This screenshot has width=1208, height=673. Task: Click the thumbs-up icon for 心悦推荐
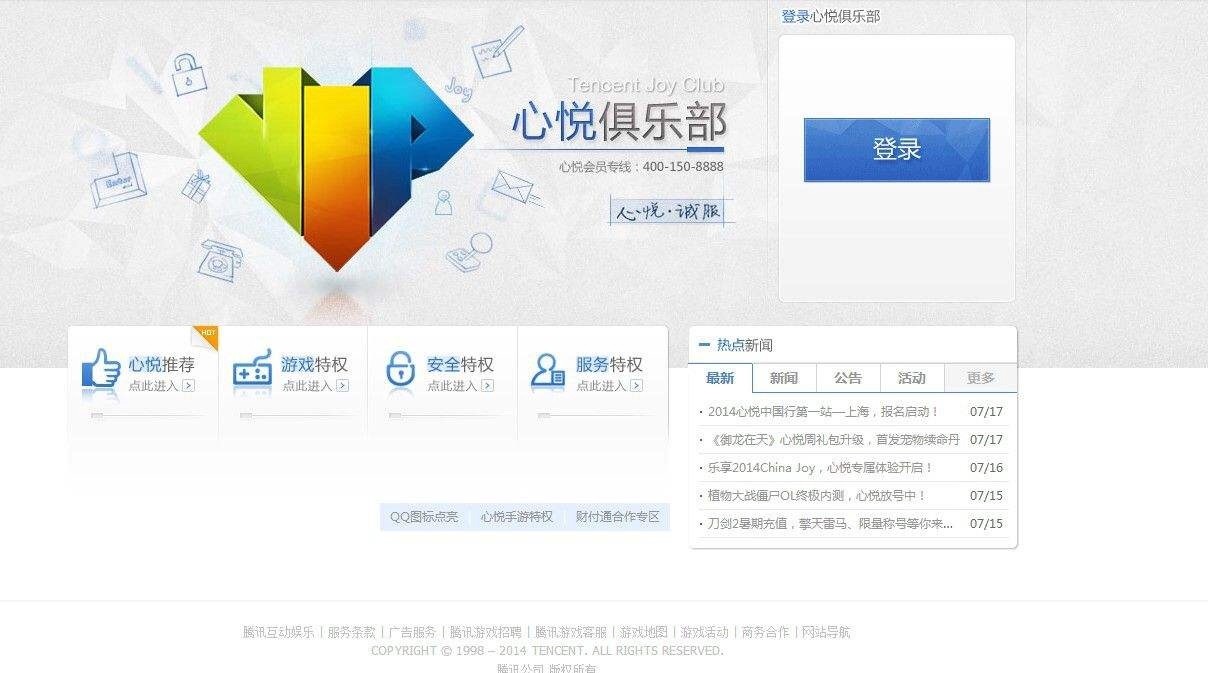tap(100, 369)
